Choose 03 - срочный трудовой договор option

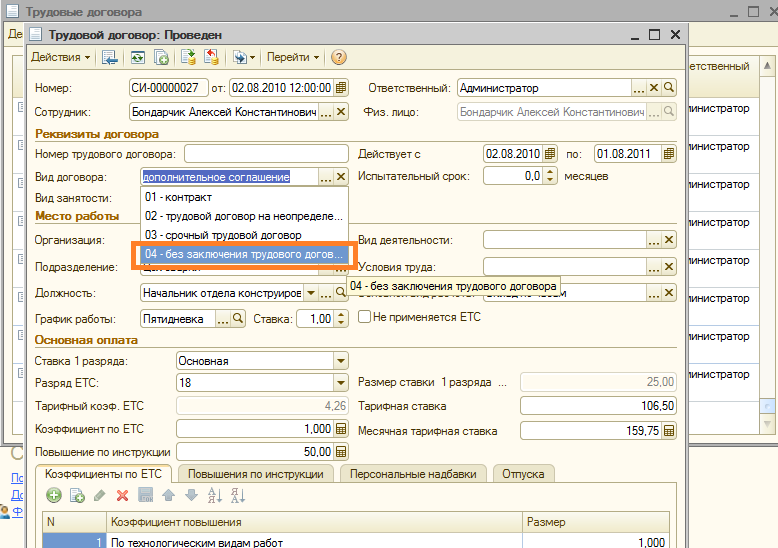pos(222,235)
